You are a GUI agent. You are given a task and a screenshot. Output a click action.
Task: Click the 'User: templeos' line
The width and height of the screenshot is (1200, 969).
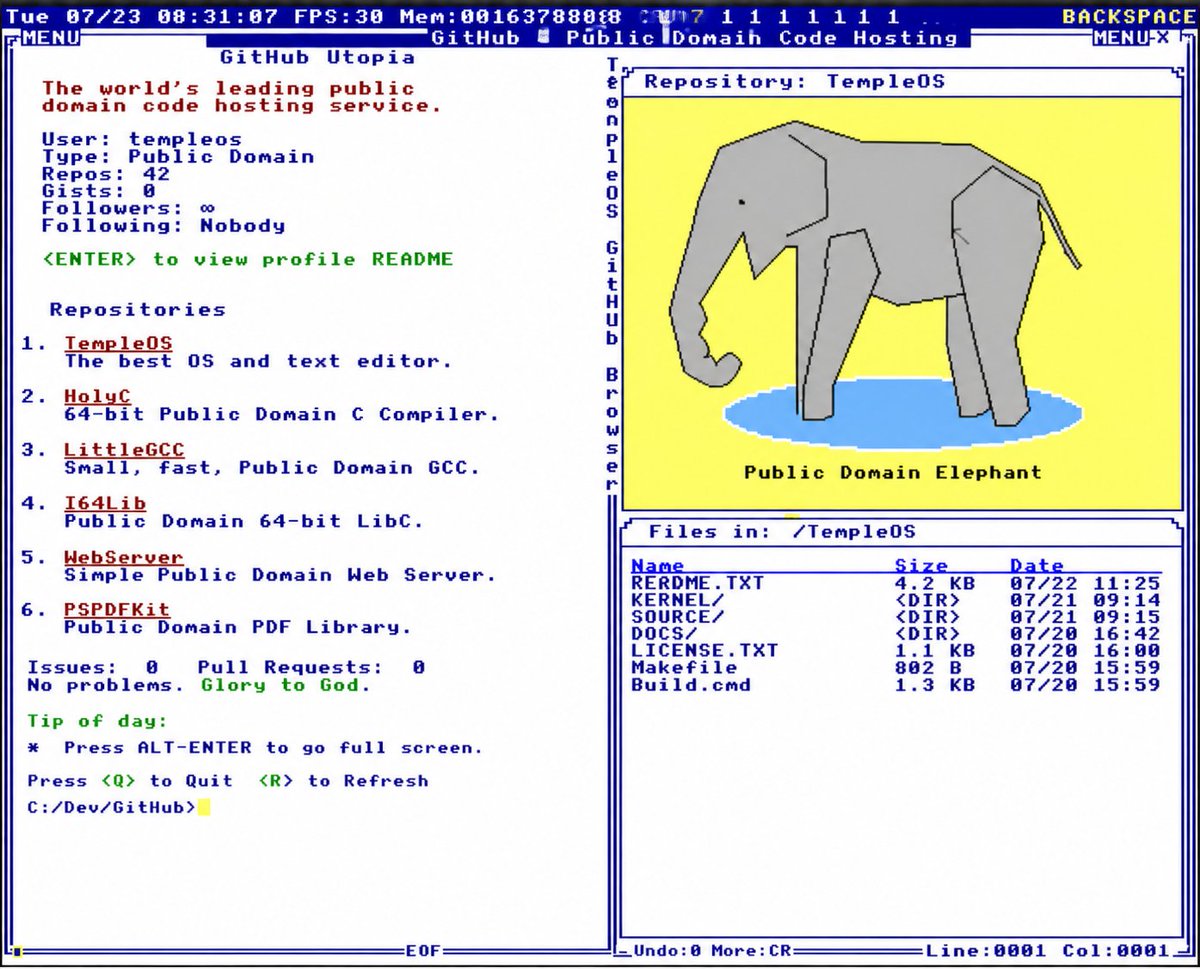tap(141, 139)
